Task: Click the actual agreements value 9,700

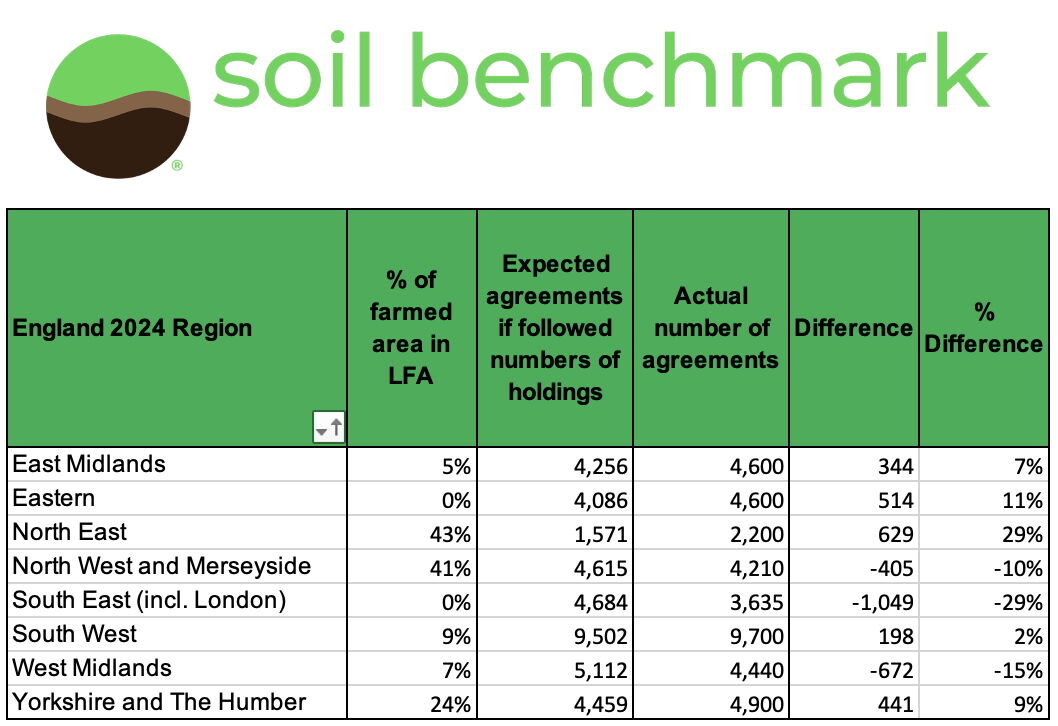Action: (711, 634)
